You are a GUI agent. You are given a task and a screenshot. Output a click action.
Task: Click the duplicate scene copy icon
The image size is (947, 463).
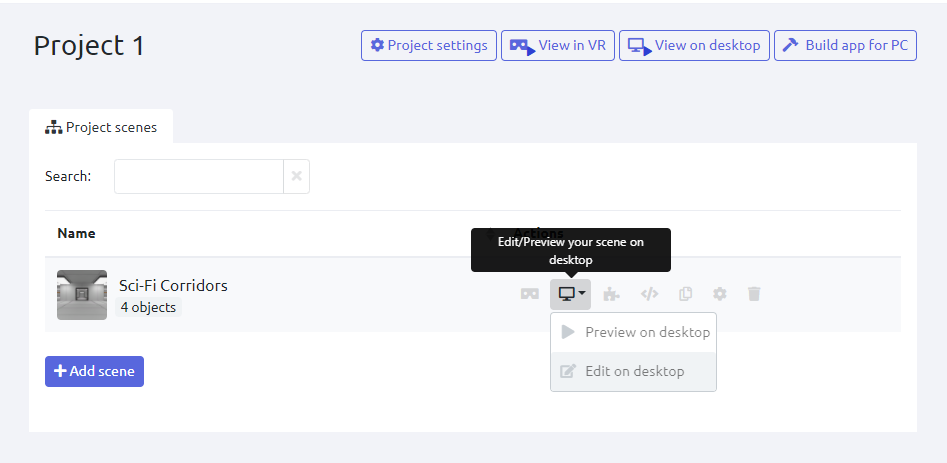(685, 294)
